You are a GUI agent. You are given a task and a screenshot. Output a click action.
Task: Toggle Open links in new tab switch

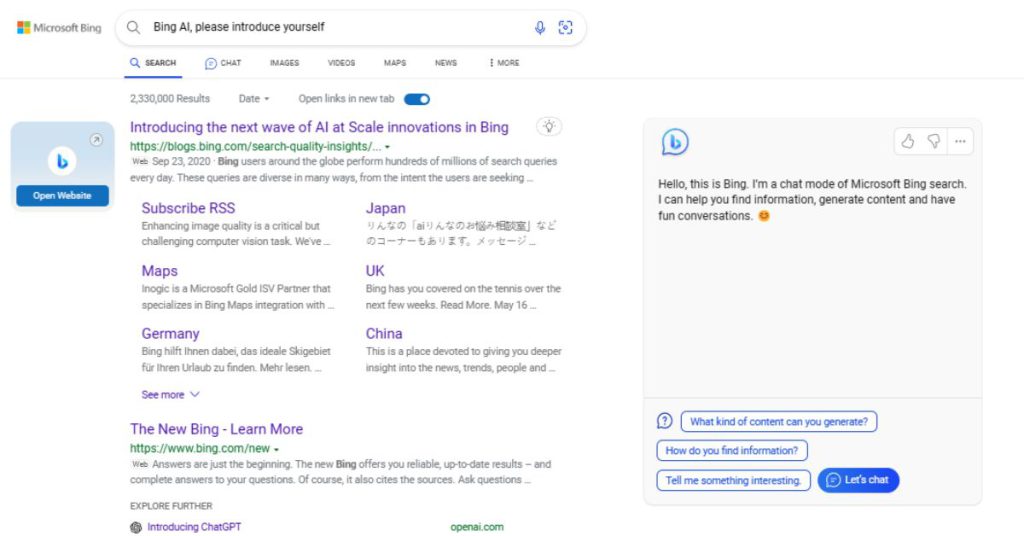click(x=417, y=99)
